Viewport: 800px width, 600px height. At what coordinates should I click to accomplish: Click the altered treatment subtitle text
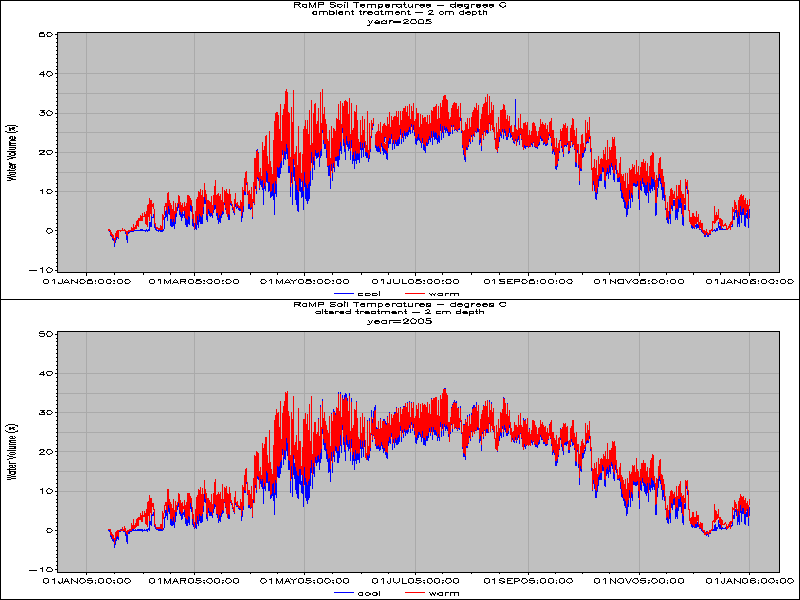tap(398, 312)
